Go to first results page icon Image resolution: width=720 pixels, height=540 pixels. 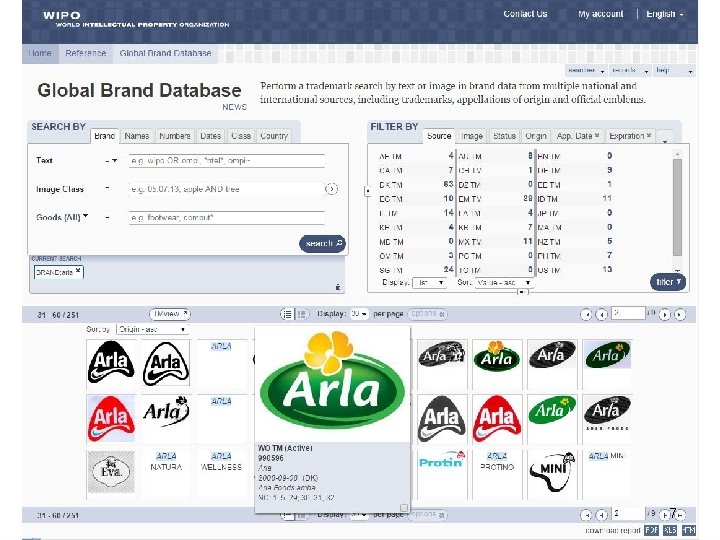(x=586, y=315)
